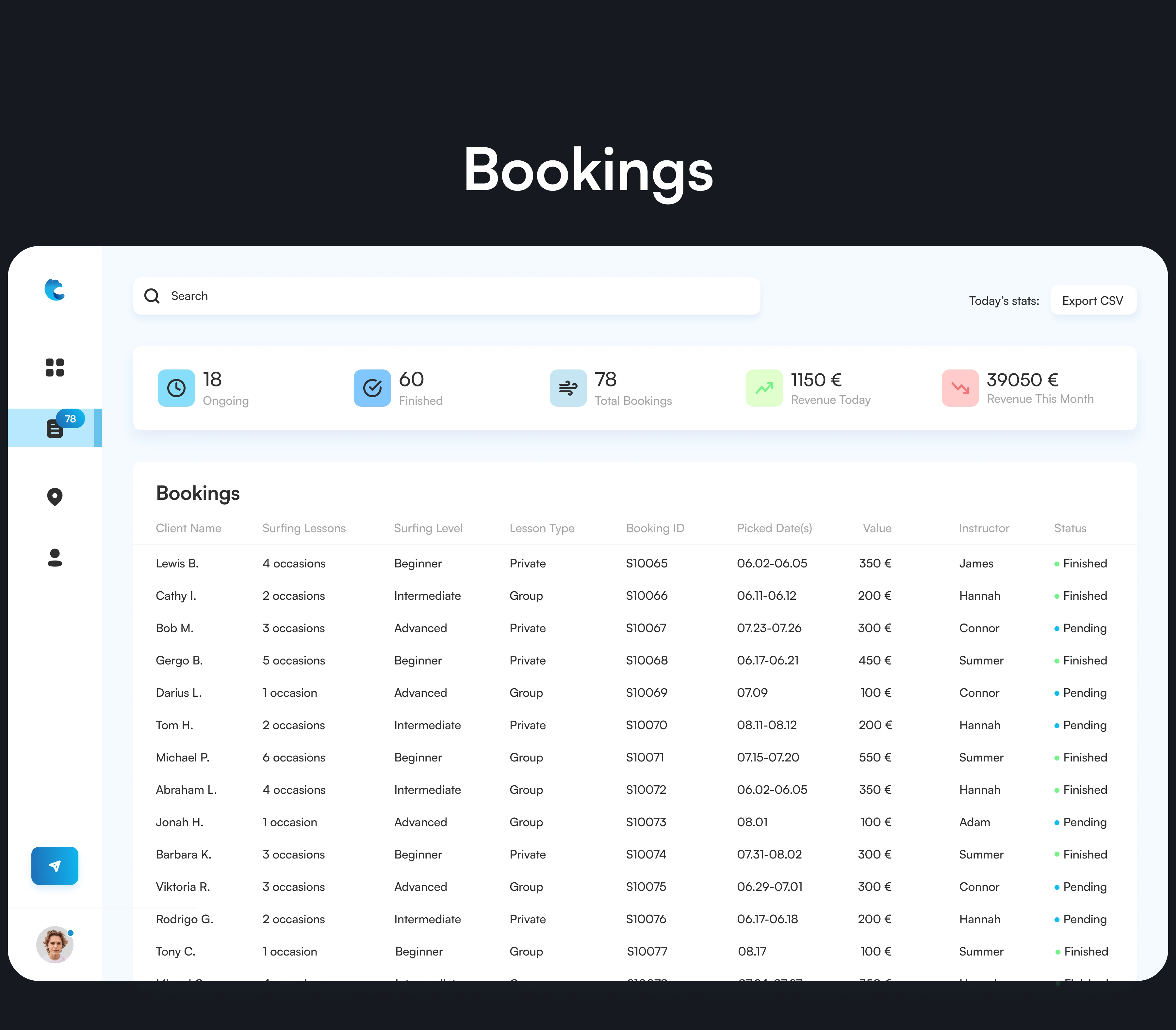Click the magnifier search icon
Screen dimensions: 1176x1030
pyautogui.click(x=152, y=296)
